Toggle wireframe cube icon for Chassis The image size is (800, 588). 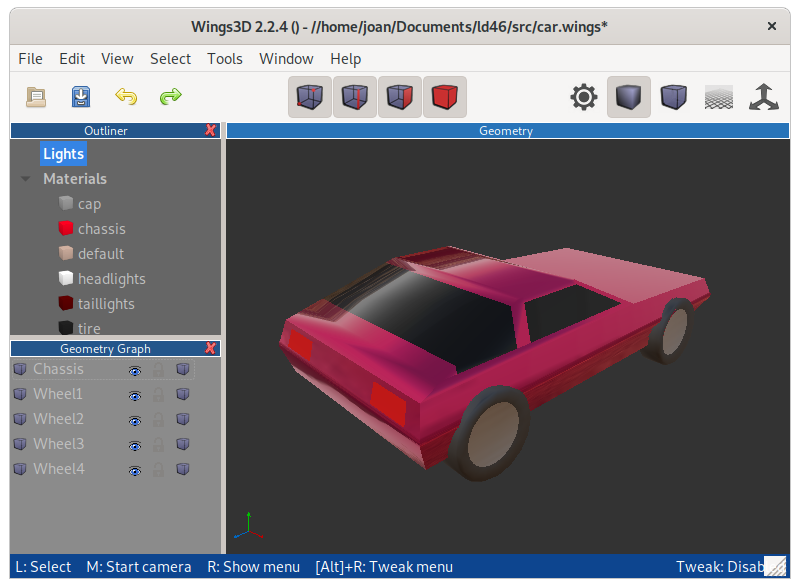coord(183,369)
